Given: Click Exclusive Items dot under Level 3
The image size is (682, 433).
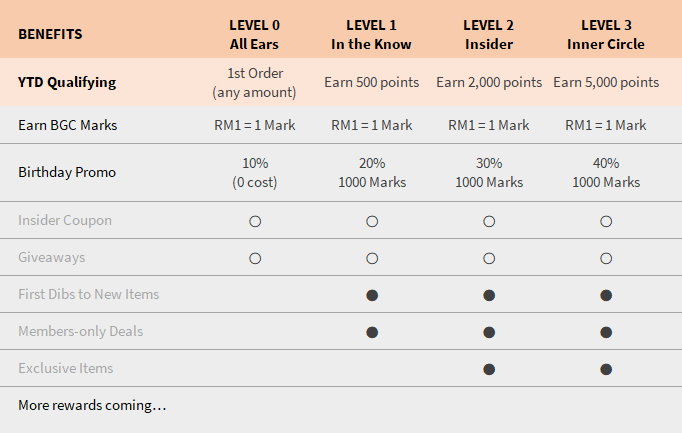Looking at the screenshot, I should pos(606,369).
